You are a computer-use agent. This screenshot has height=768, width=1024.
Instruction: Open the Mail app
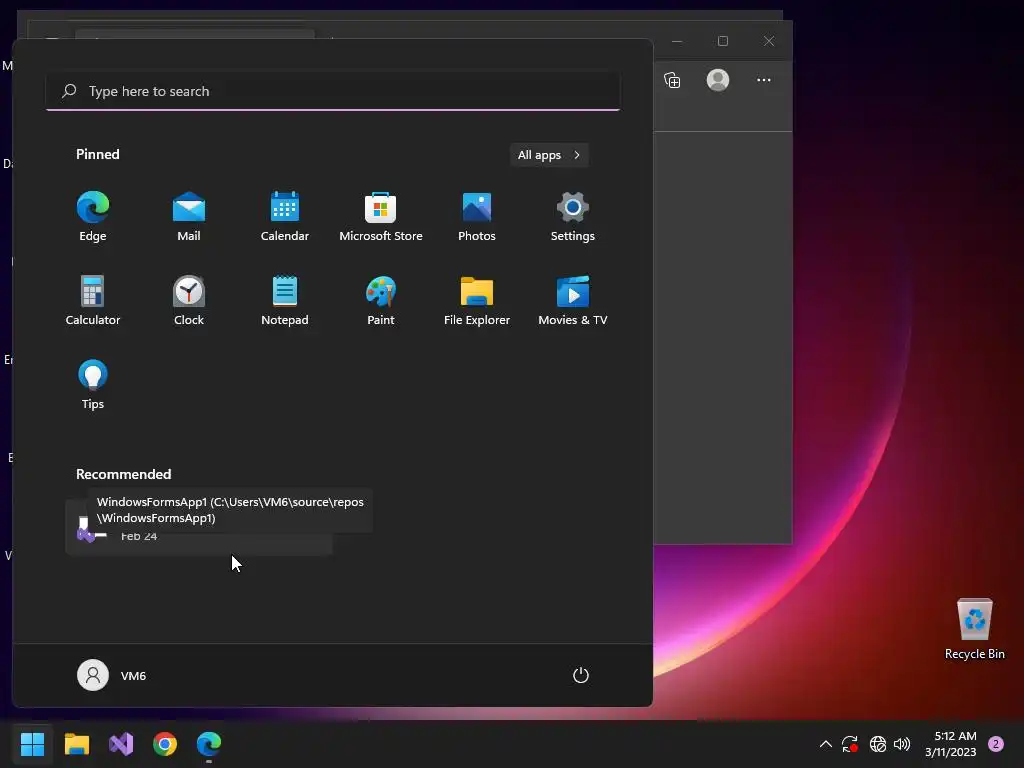(189, 217)
